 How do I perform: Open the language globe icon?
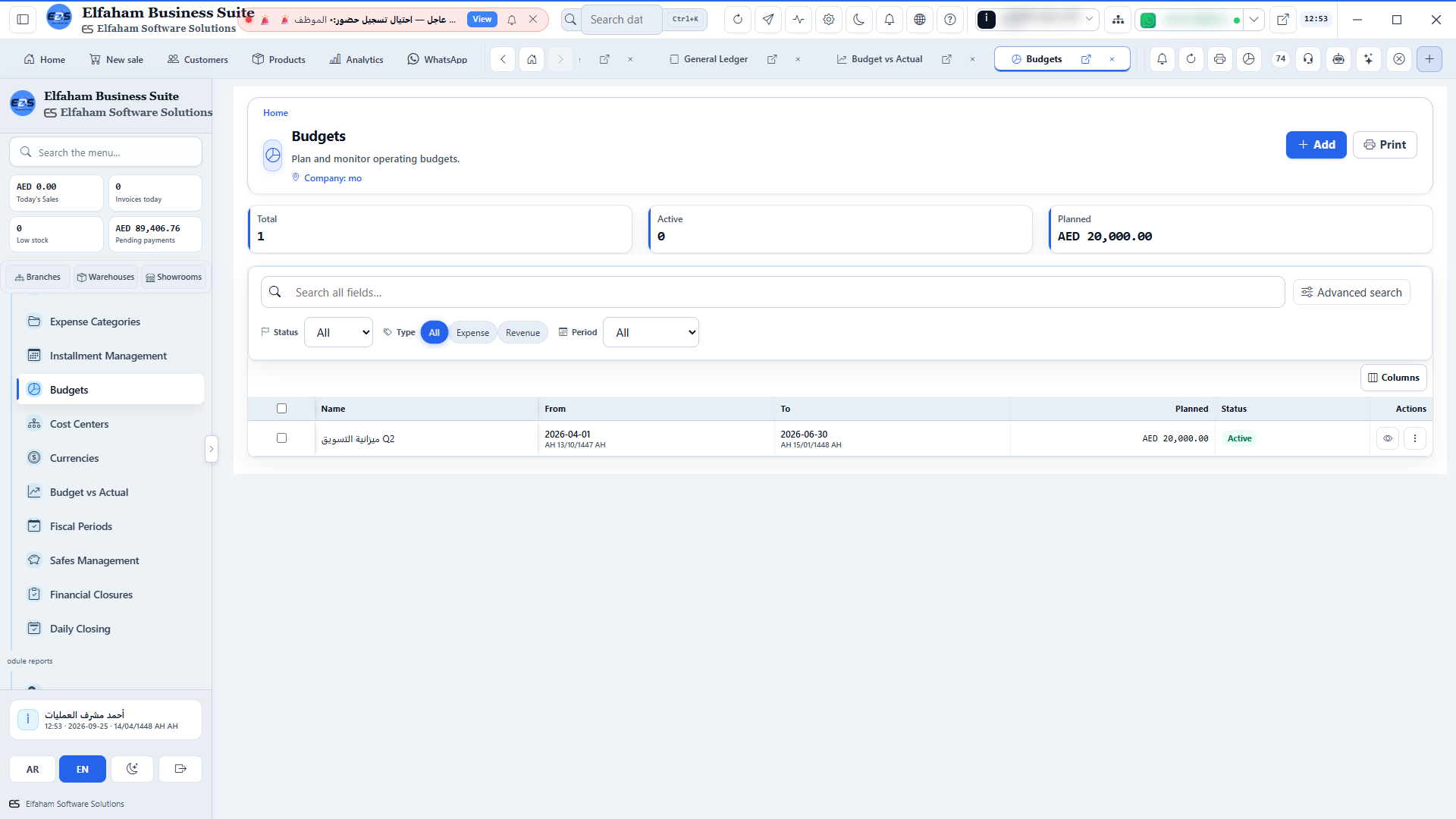[x=920, y=20]
